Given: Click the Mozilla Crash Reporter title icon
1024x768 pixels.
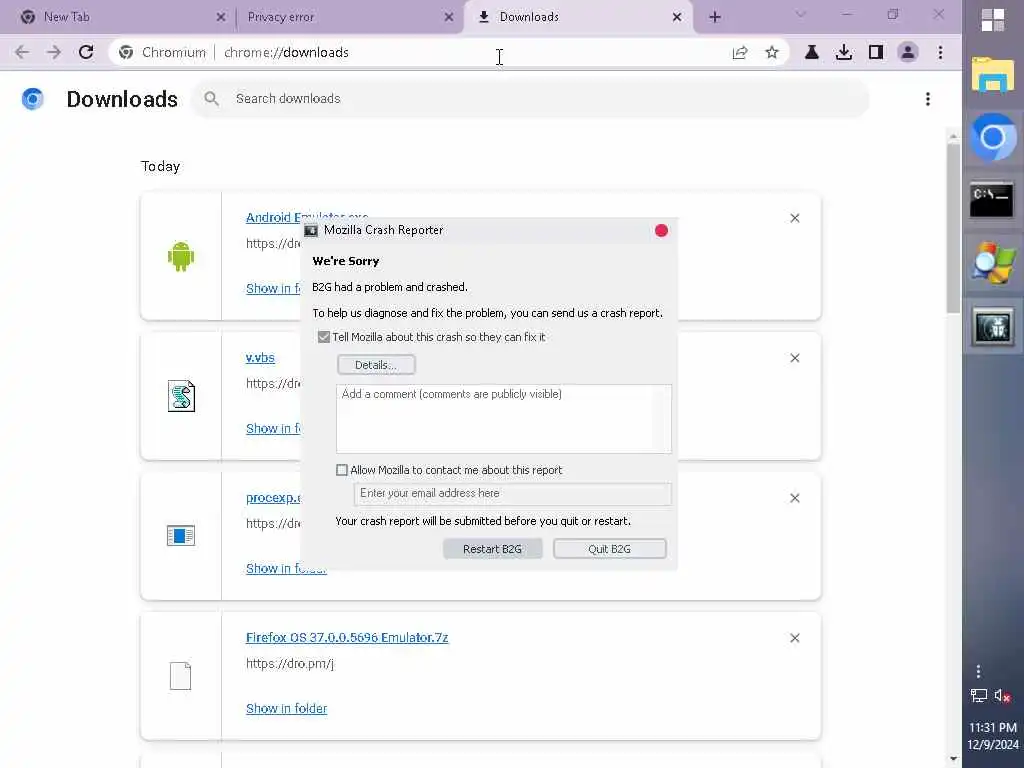Looking at the screenshot, I should [x=312, y=231].
